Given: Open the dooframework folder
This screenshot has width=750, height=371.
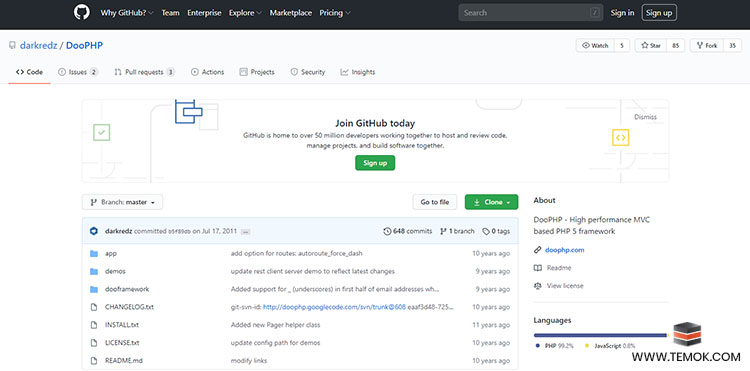Looking at the screenshot, I should [x=127, y=289].
